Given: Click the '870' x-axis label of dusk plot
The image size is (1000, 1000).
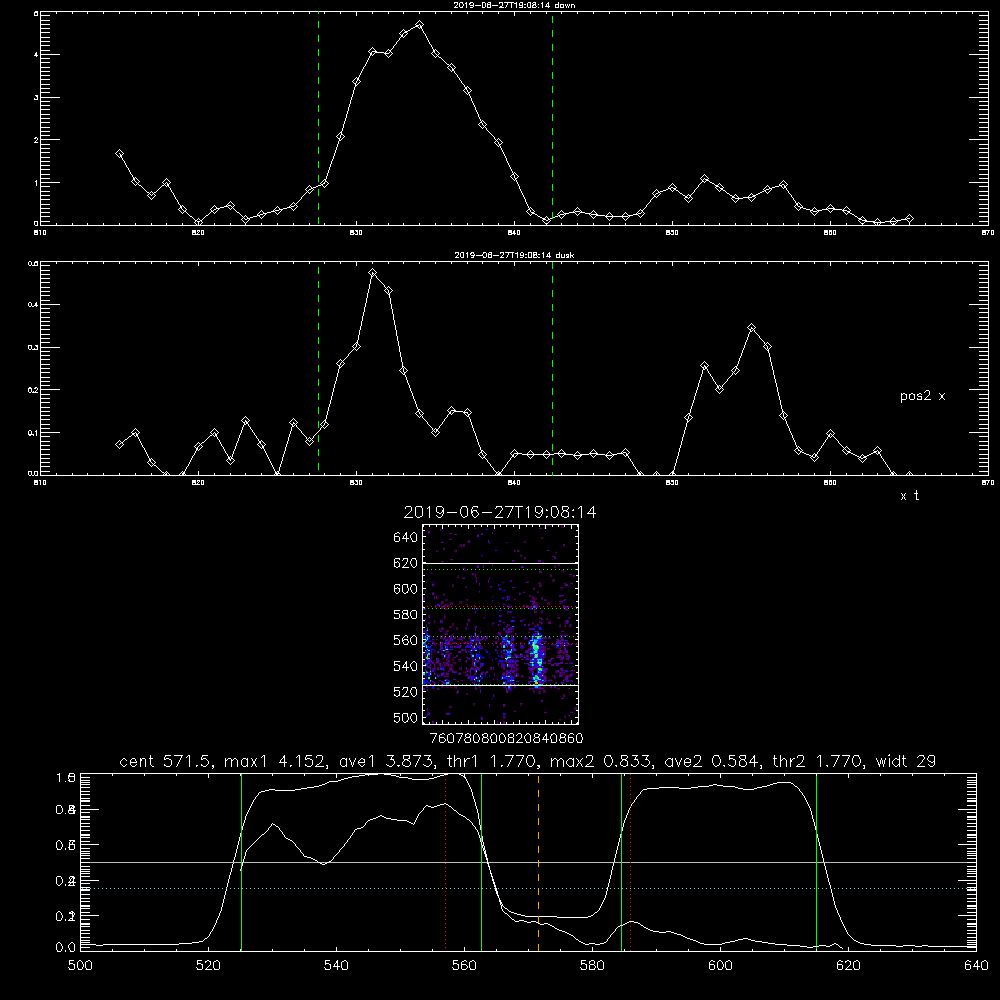Looking at the screenshot, I should pyautogui.click(x=988, y=483).
